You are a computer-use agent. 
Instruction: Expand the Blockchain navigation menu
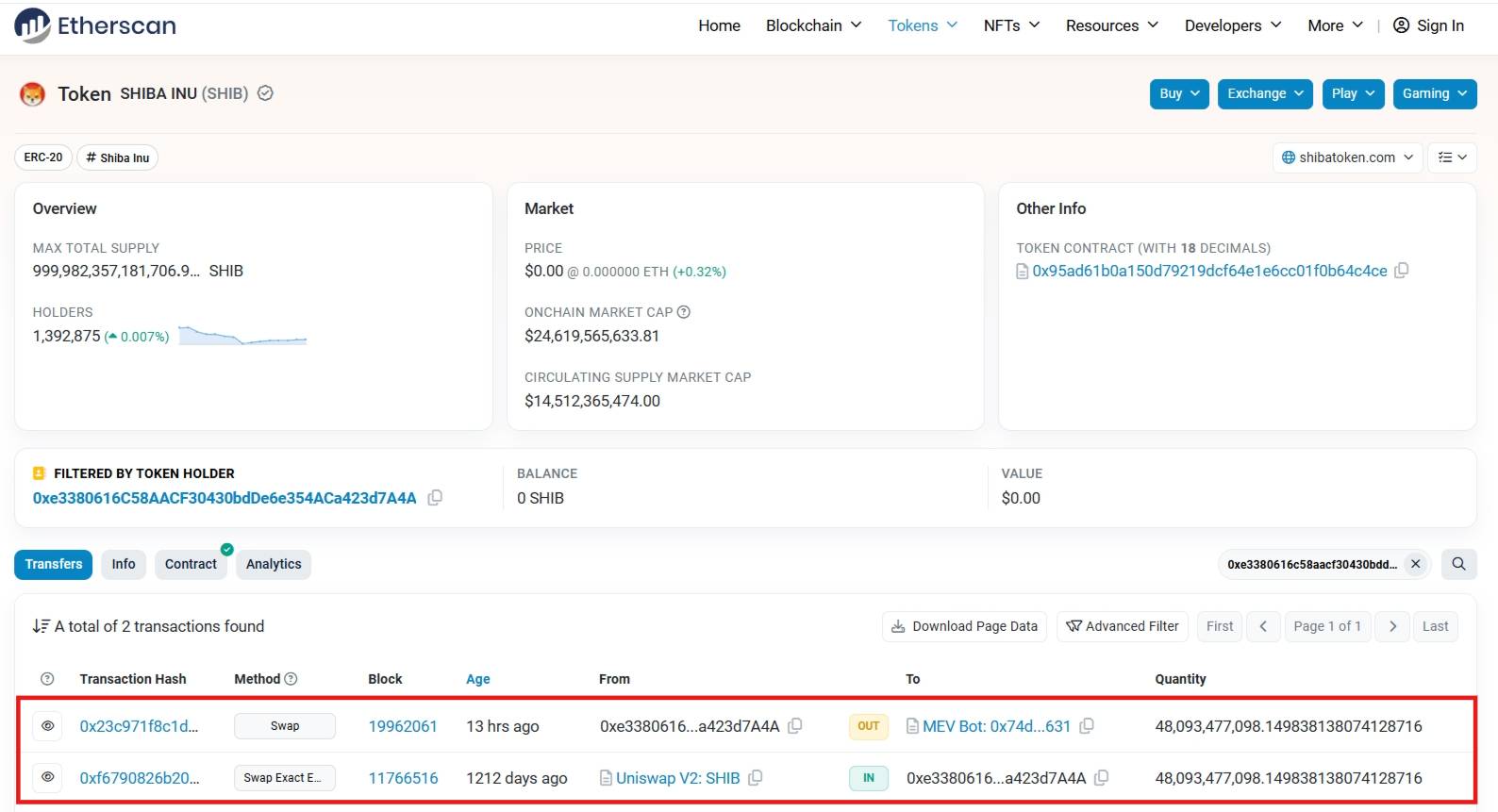pyautogui.click(x=813, y=25)
